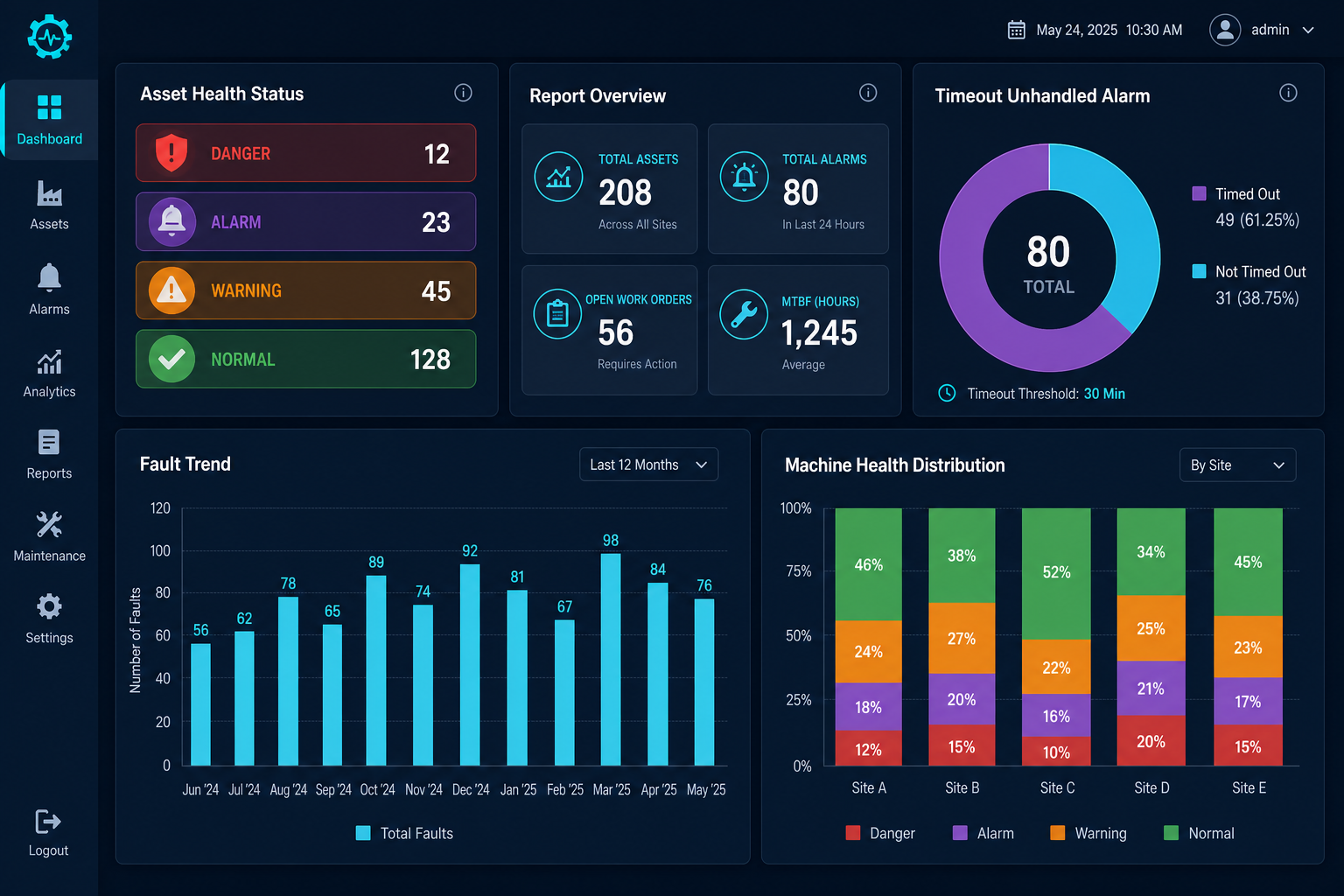The height and width of the screenshot is (896, 1344).
Task: Go to Assets in the sidebar
Action: (49, 206)
